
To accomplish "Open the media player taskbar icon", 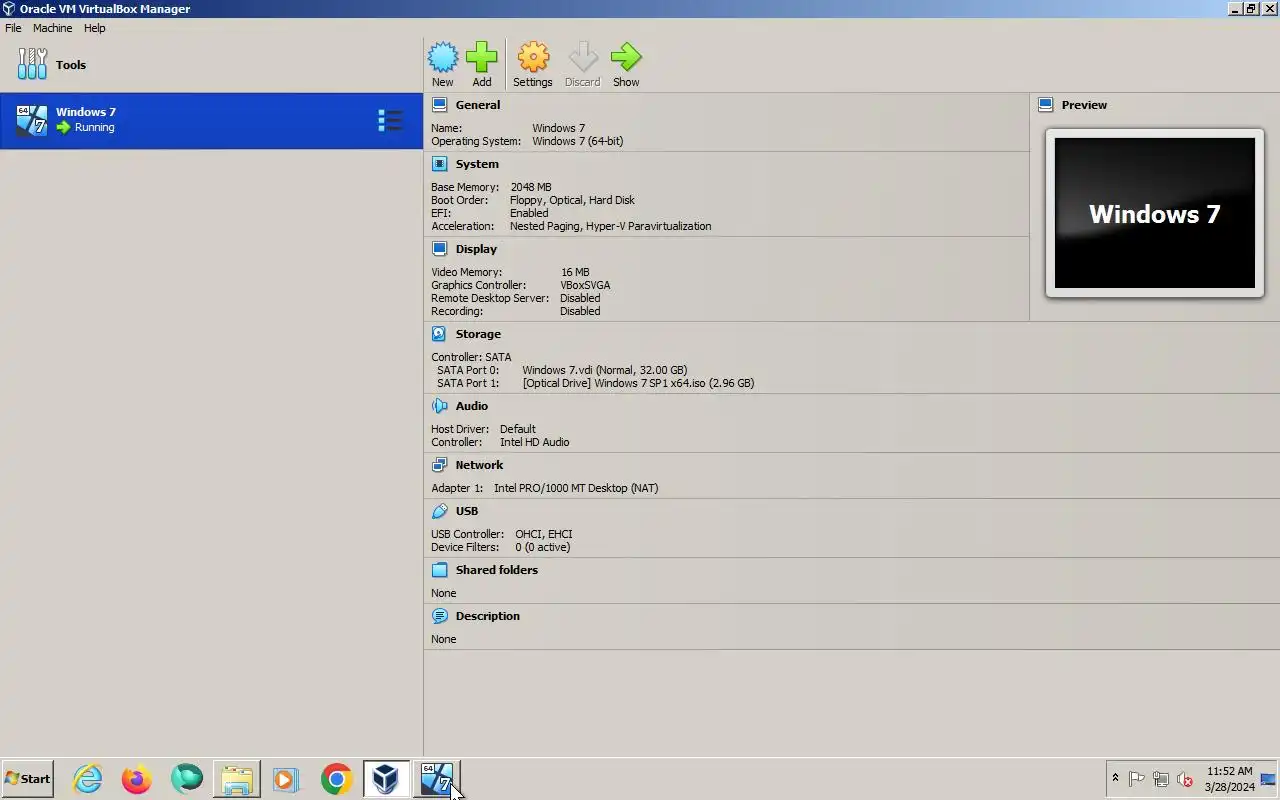I will [286, 779].
